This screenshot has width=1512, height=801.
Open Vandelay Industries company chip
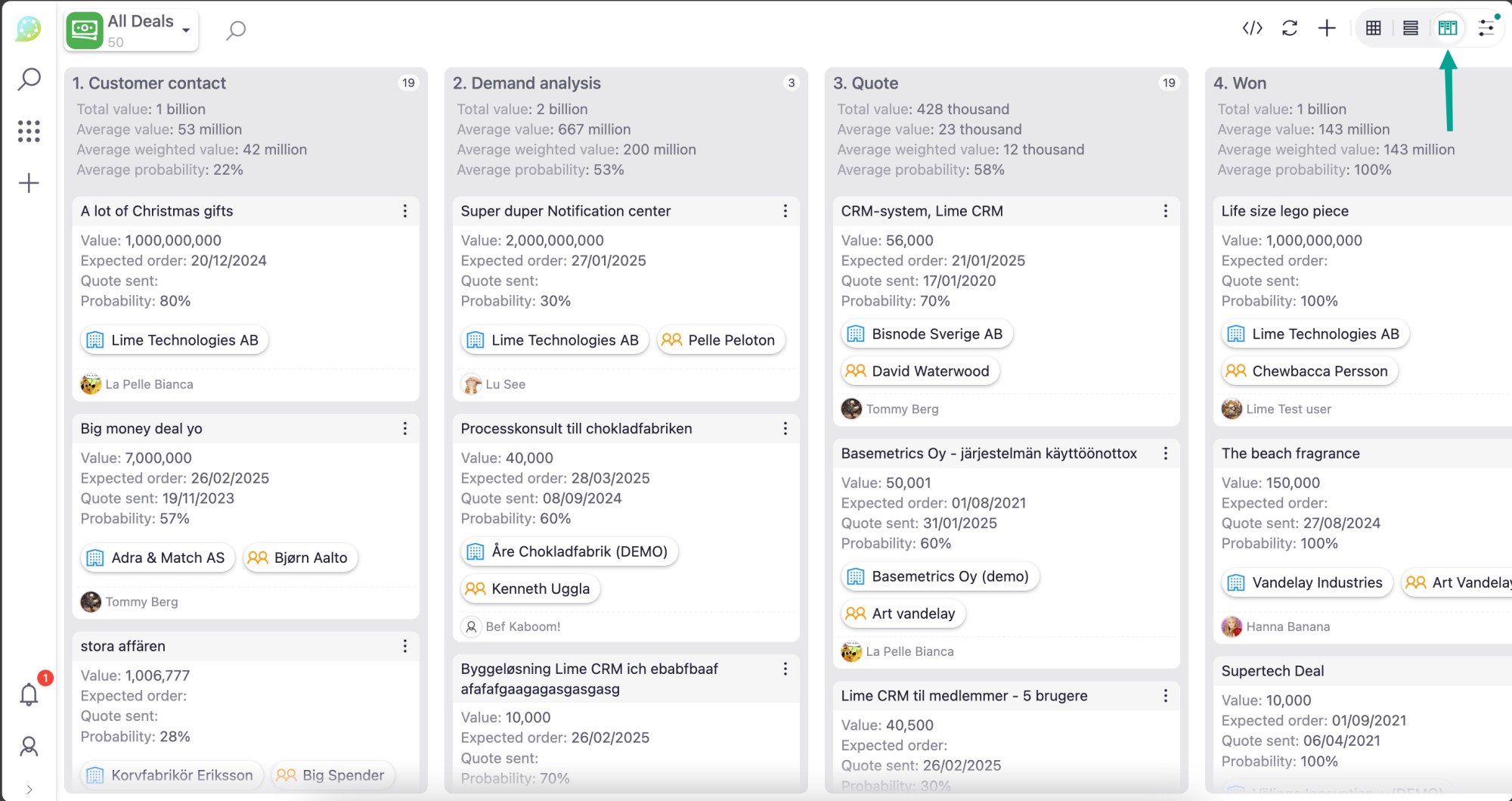coord(1307,582)
